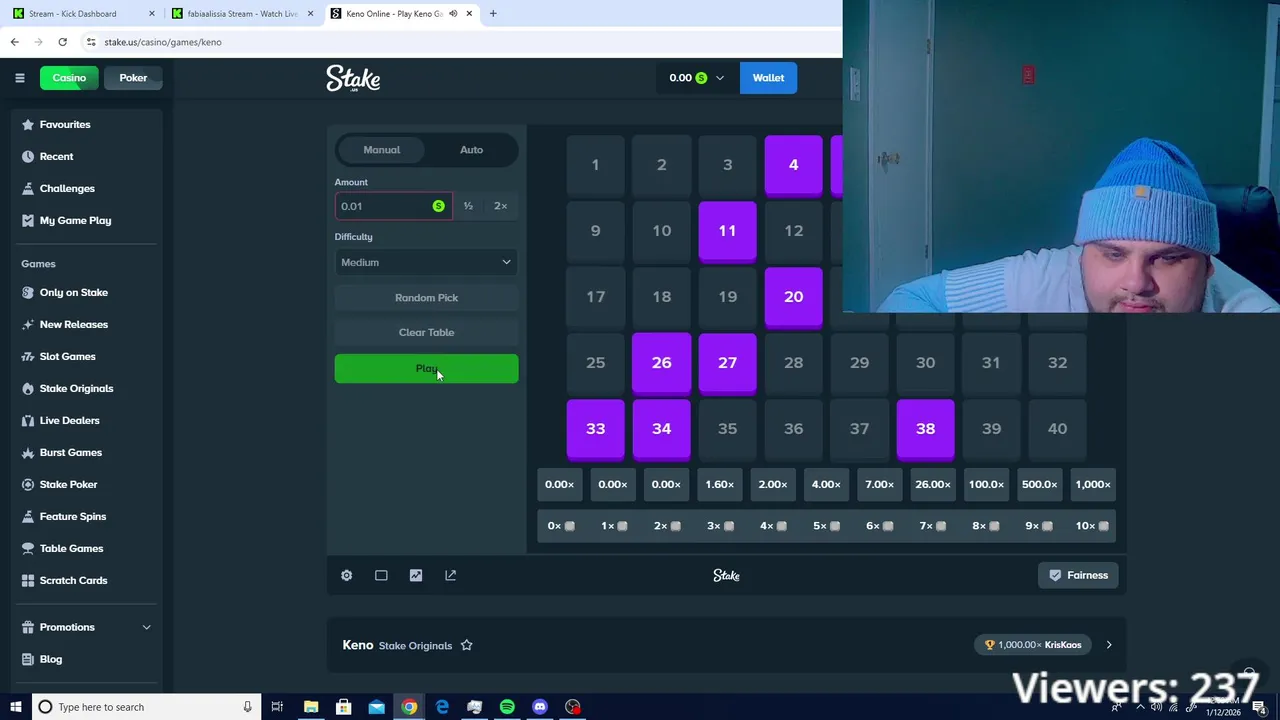The image size is (1280, 720).
Task: Switch to Manual betting mode
Action: tap(381, 150)
